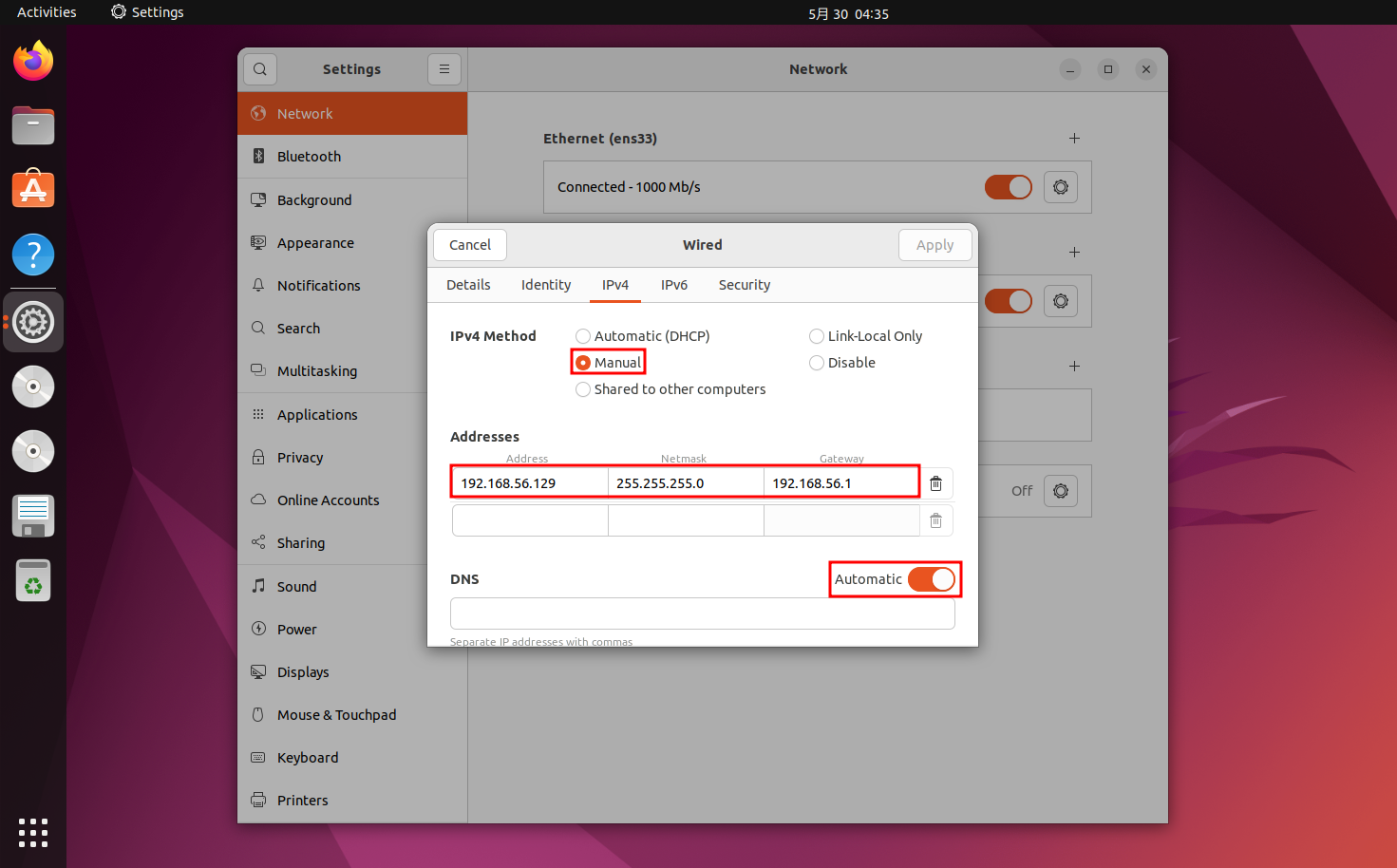1397x868 pixels.
Task: Click the settings search magnifier icon
Action: coord(260,69)
